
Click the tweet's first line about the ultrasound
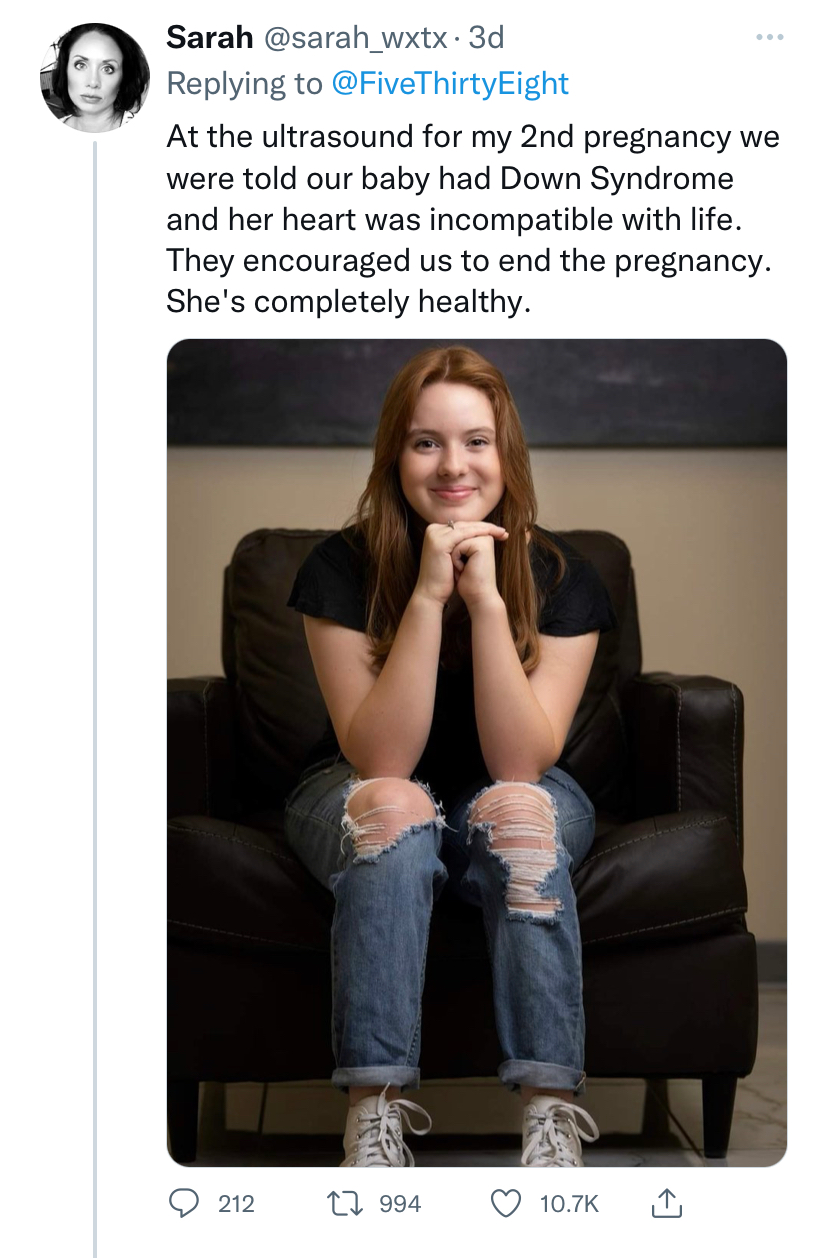pyautogui.click(x=472, y=136)
